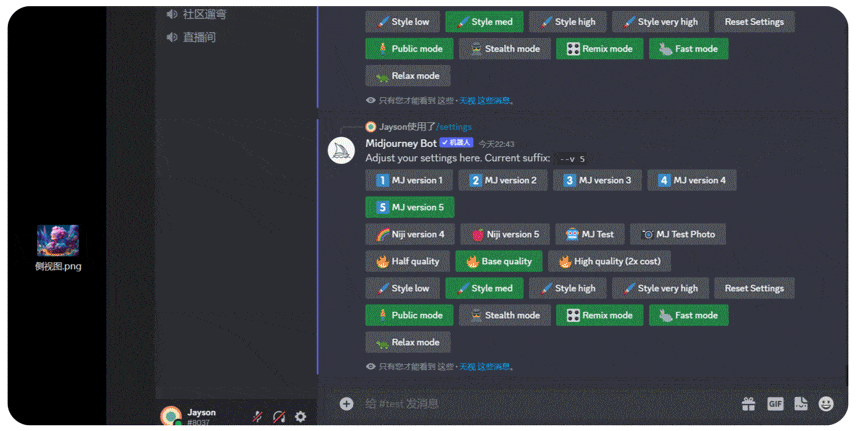Enable Relax mode under the 22:43 bot message
Image resolution: width=856 pixels, height=431 pixels.
point(408,343)
